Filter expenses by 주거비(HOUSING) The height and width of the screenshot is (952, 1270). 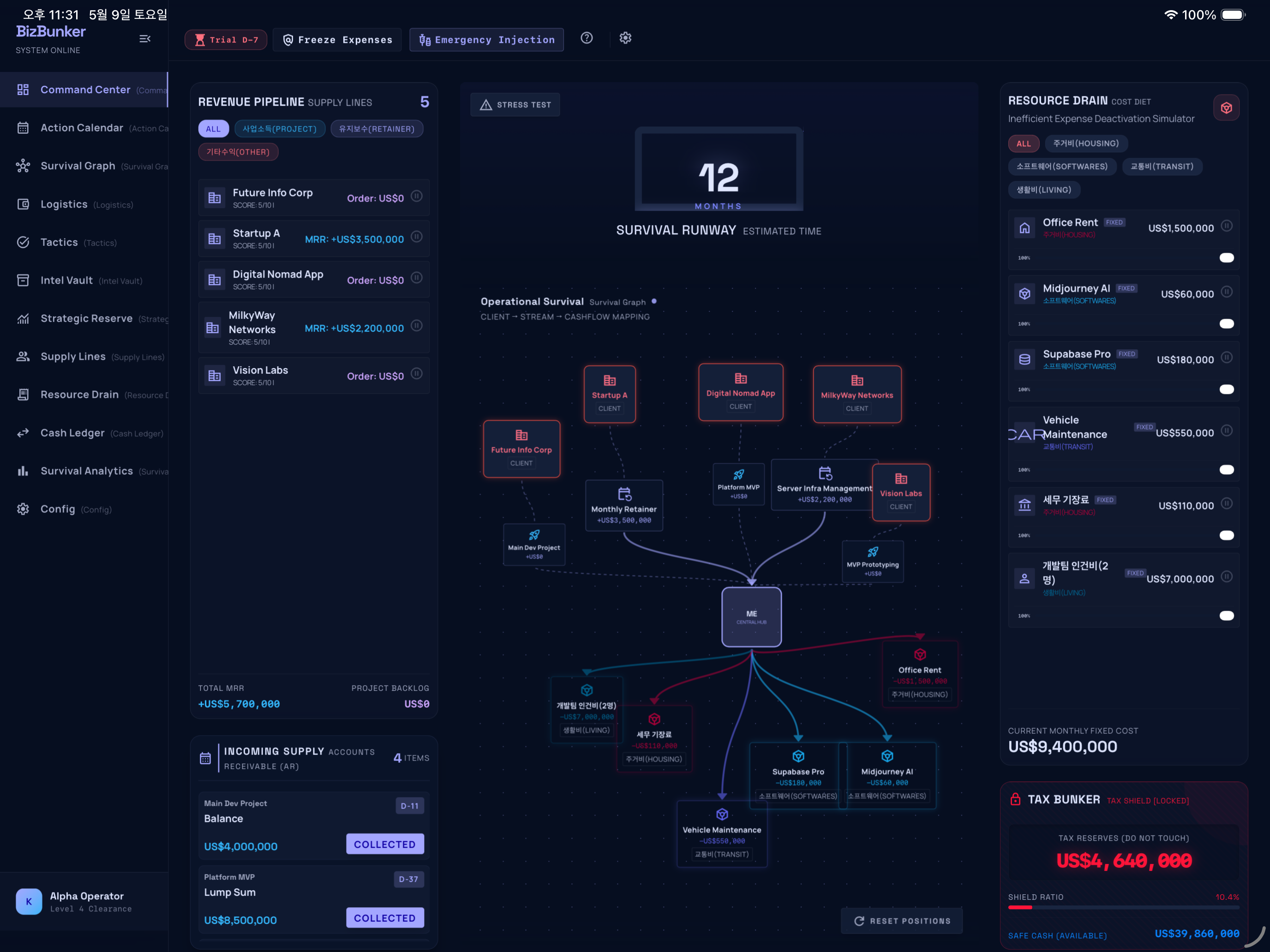[x=1086, y=143]
